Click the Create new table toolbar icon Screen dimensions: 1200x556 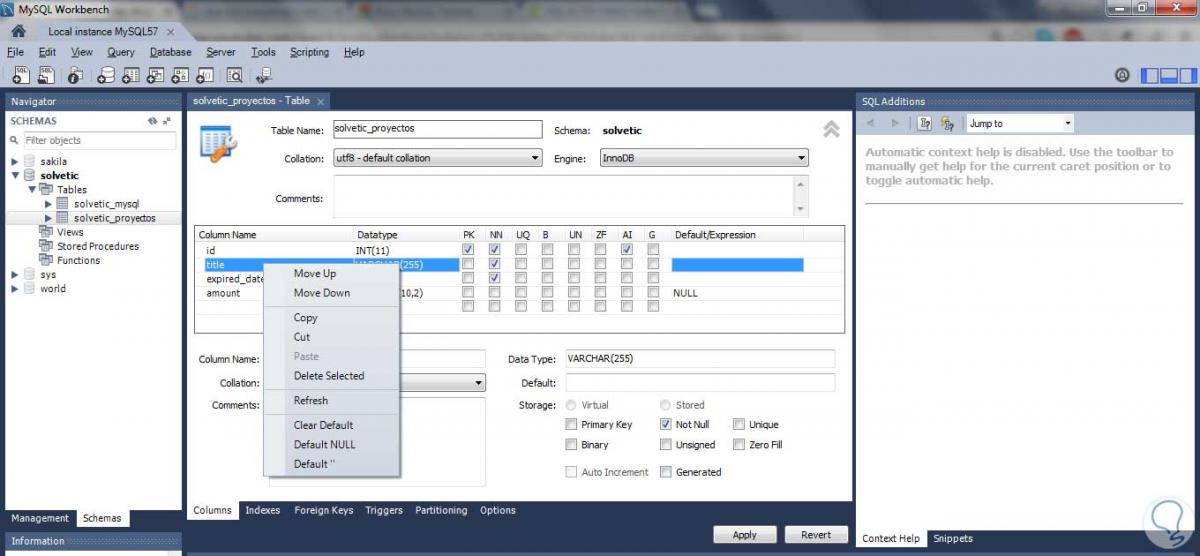tap(131, 75)
